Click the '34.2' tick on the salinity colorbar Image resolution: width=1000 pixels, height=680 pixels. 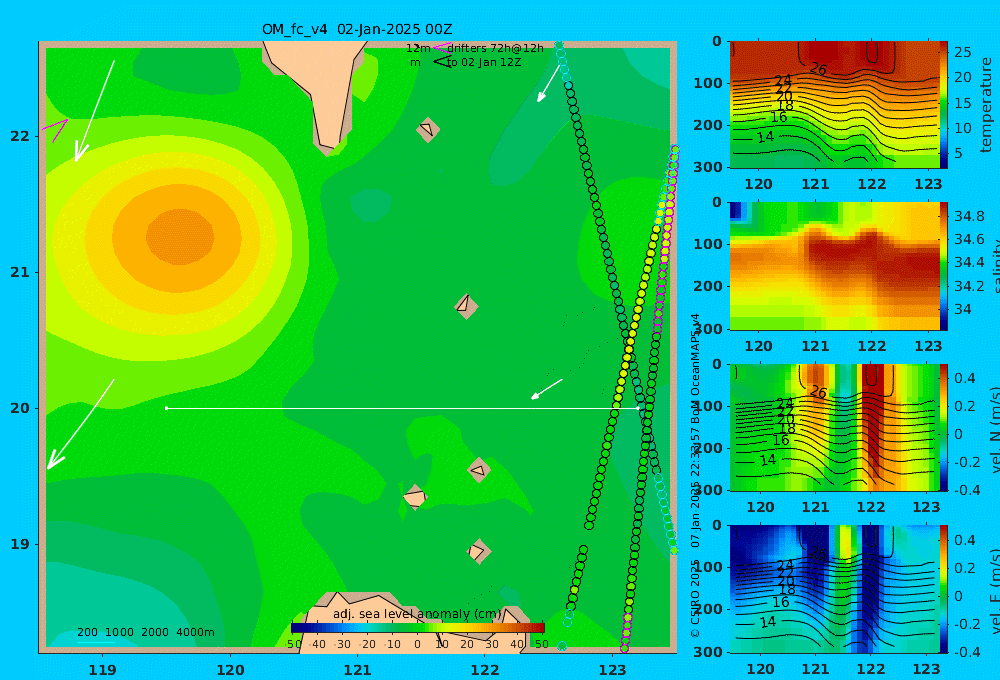tap(969, 286)
